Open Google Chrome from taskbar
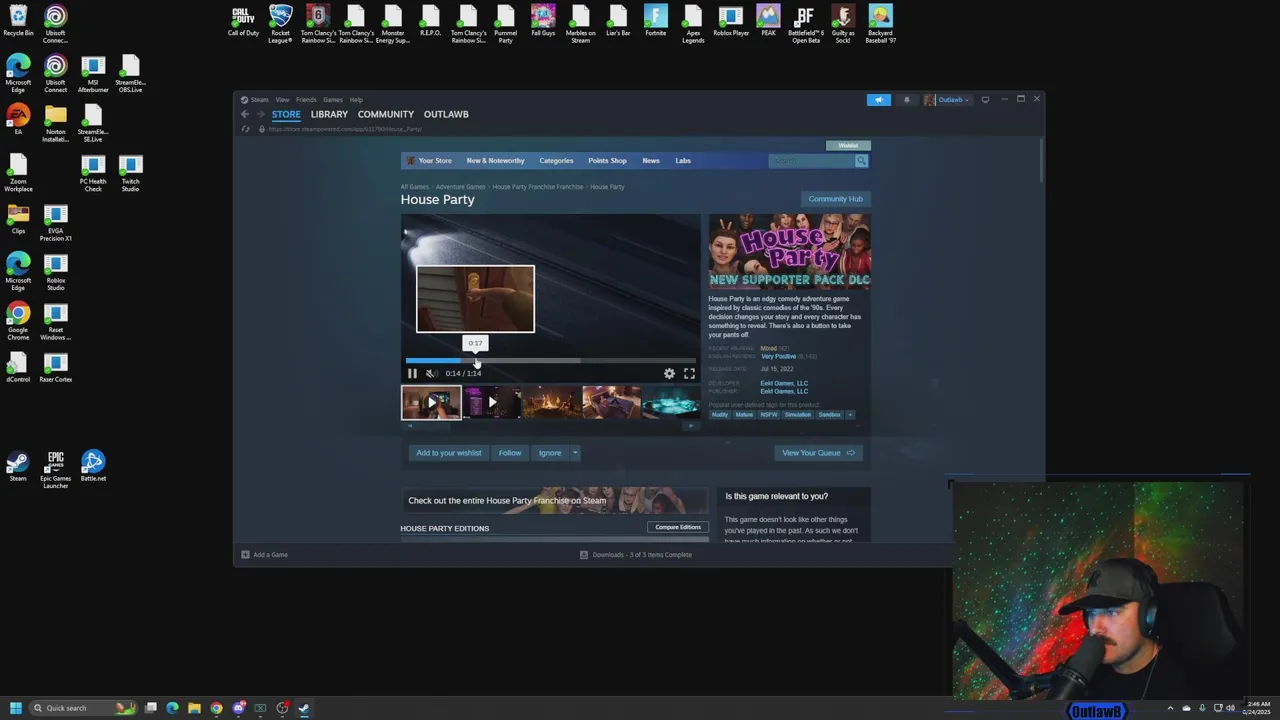 coord(216,708)
